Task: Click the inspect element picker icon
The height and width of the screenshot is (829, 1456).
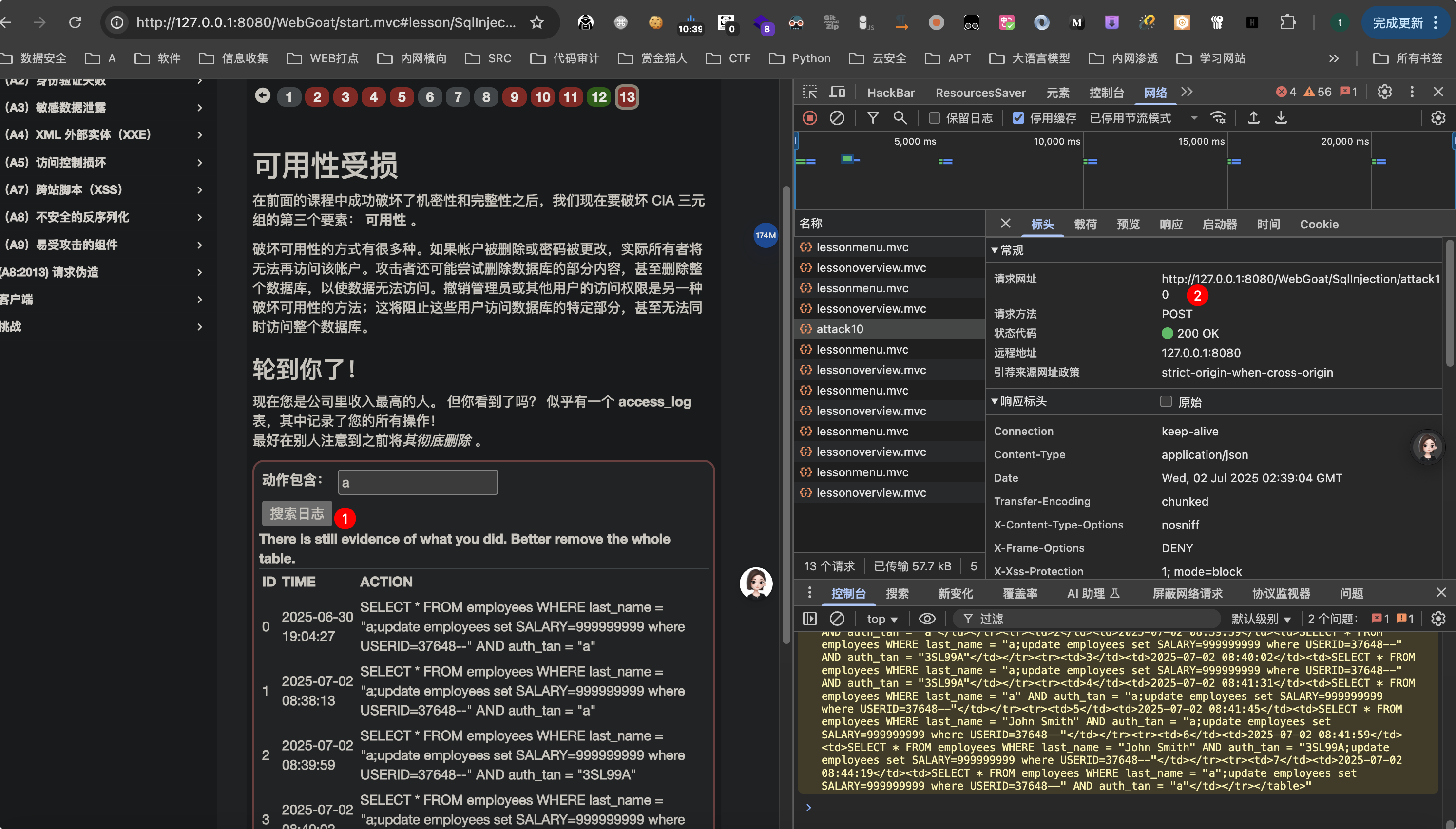Action: 810,92
